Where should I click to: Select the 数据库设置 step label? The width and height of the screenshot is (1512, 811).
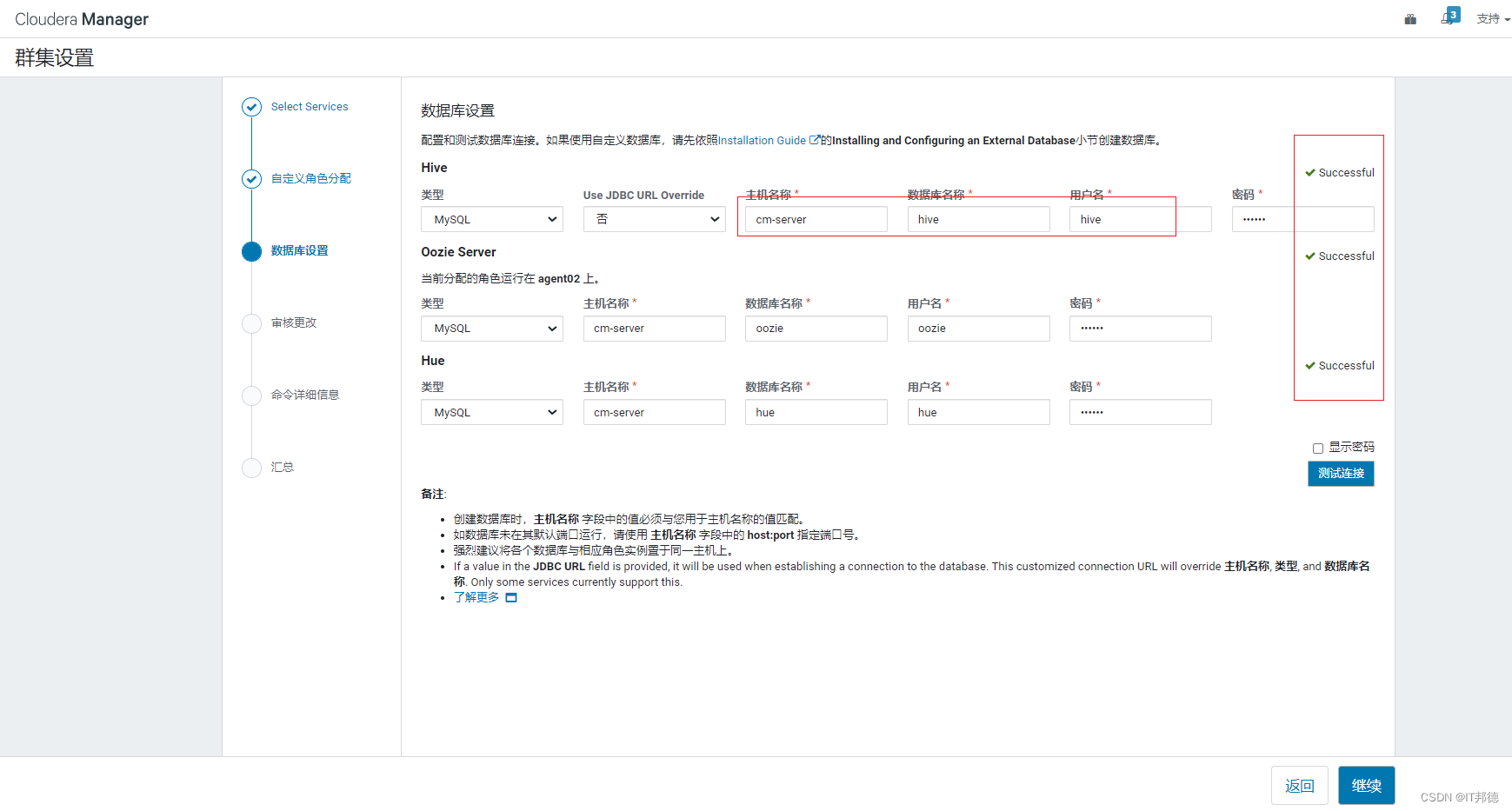point(300,251)
